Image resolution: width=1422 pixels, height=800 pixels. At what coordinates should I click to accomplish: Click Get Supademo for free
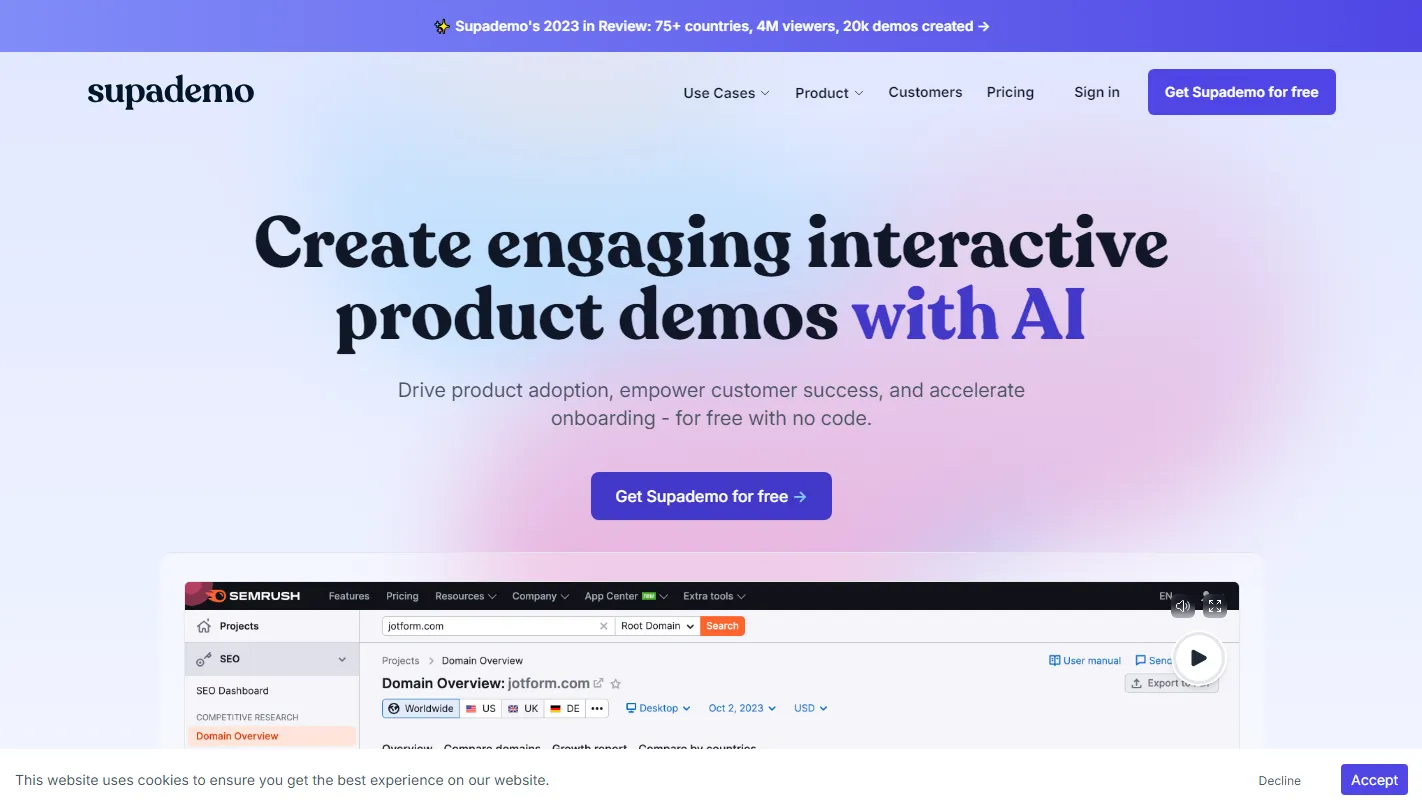pyautogui.click(x=711, y=496)
